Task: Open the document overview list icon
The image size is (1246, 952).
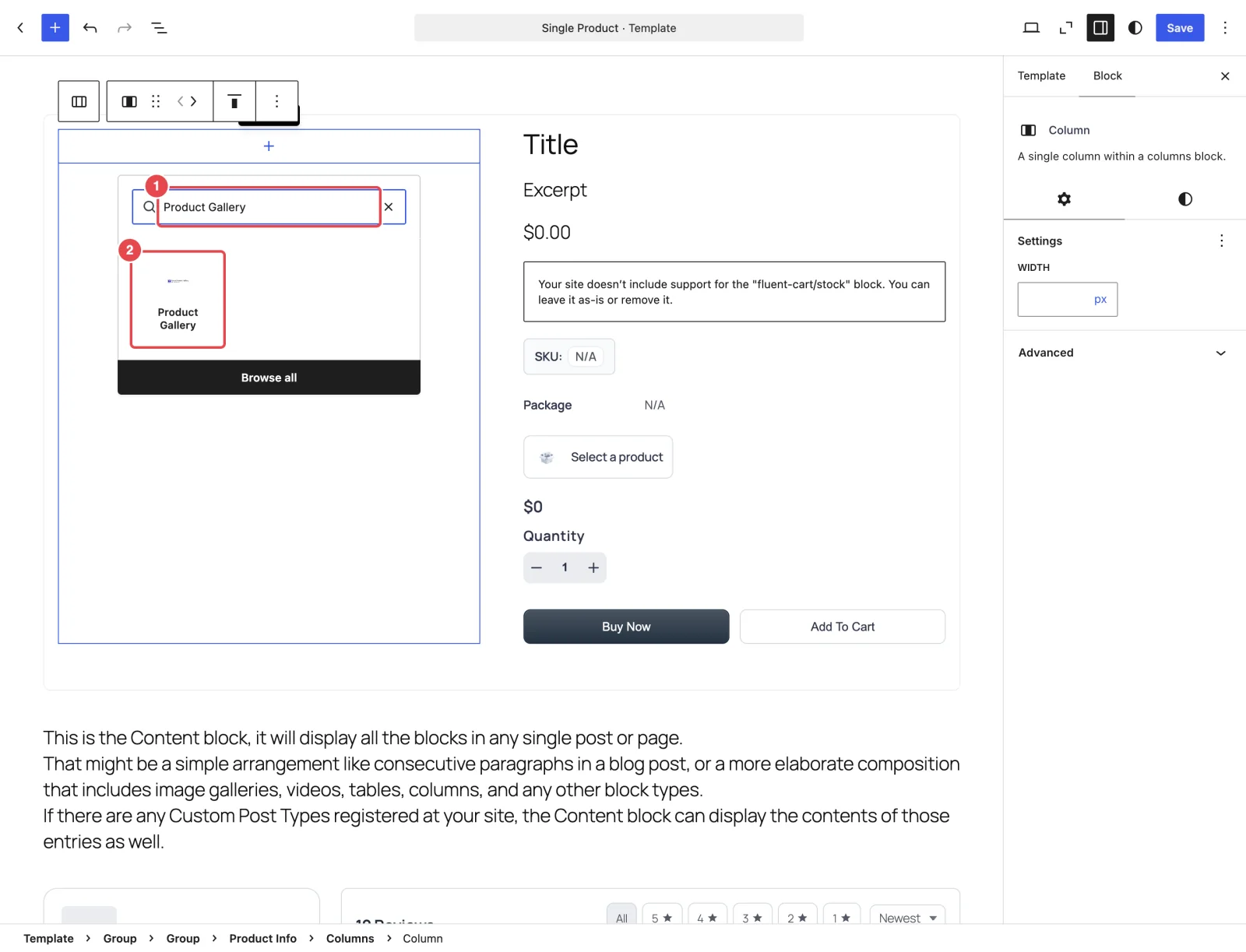Action: pyautogui.click(x=159, y=28)
